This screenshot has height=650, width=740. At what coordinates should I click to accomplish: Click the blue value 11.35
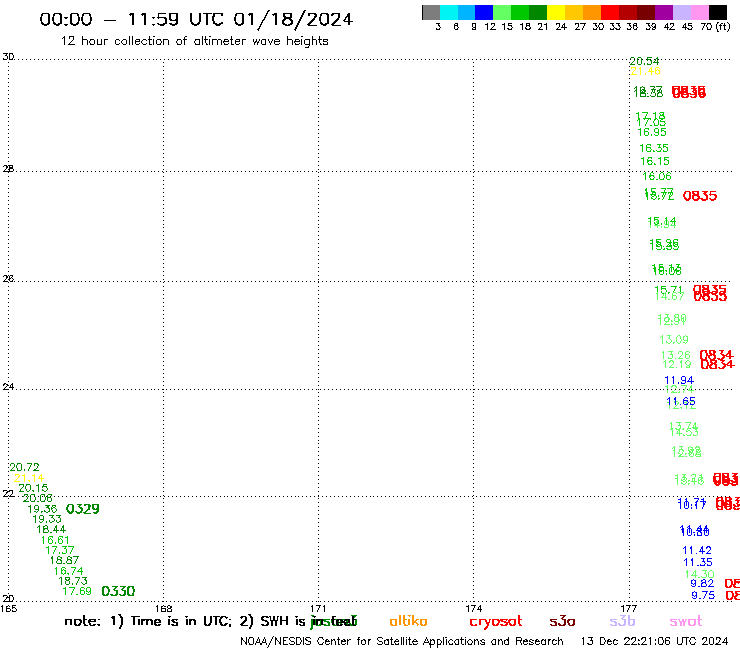point(698,563)
